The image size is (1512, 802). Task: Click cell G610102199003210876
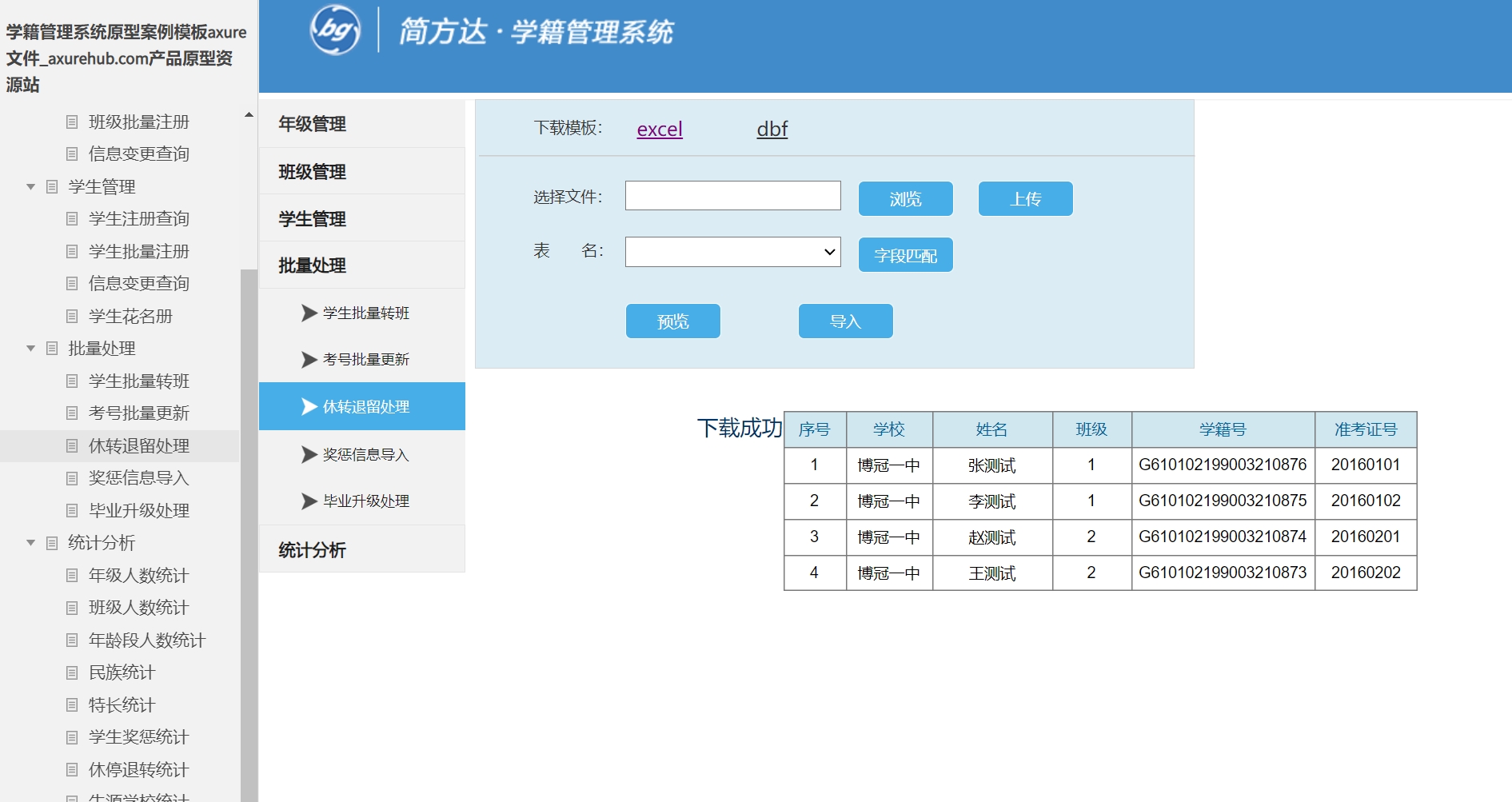(1223, 465)
